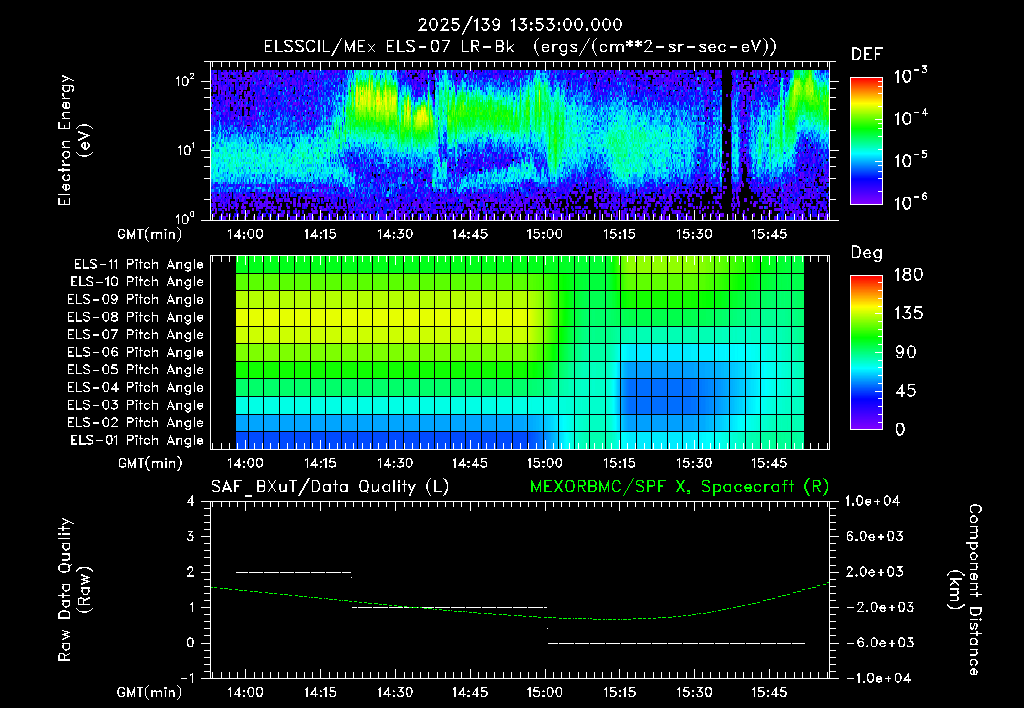Click 14:15 under the pitch angle panel
This screenshot has height=708, width=1024.
click(x=320, y=463)
